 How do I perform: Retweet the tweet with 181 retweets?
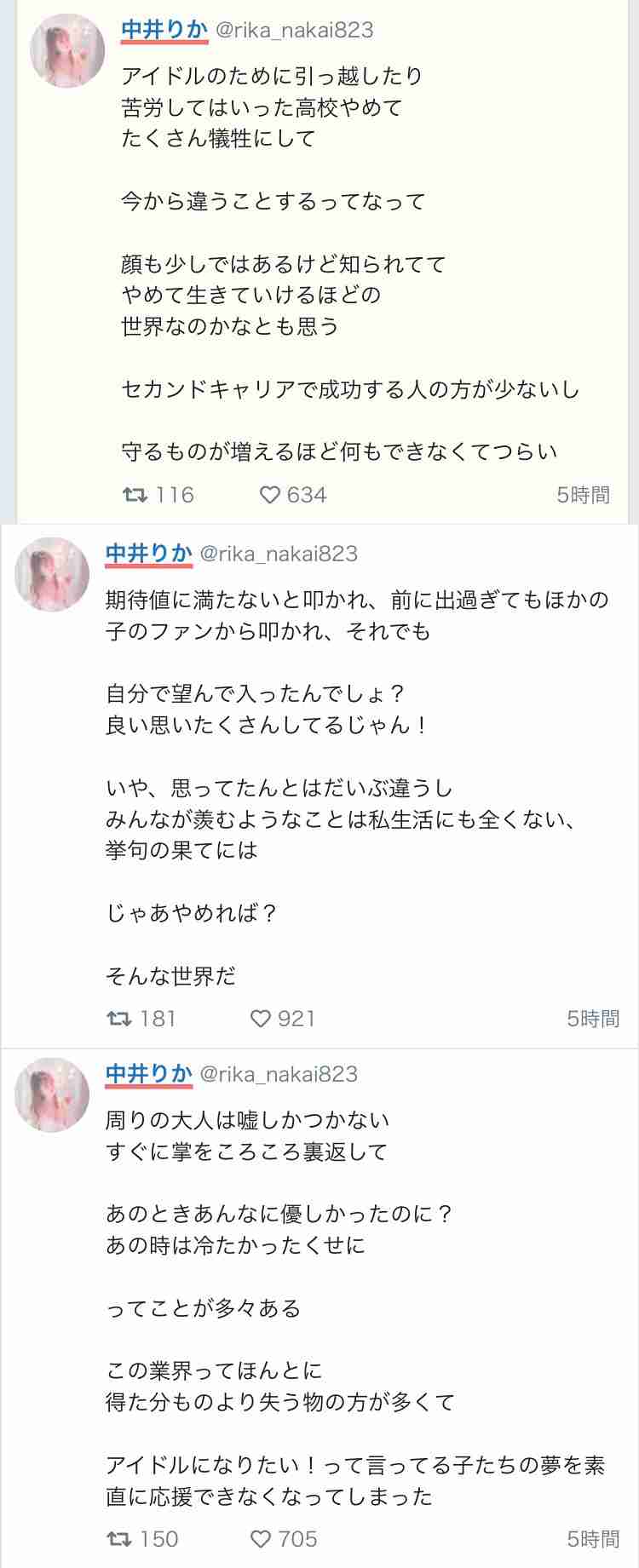(118, 1018)
